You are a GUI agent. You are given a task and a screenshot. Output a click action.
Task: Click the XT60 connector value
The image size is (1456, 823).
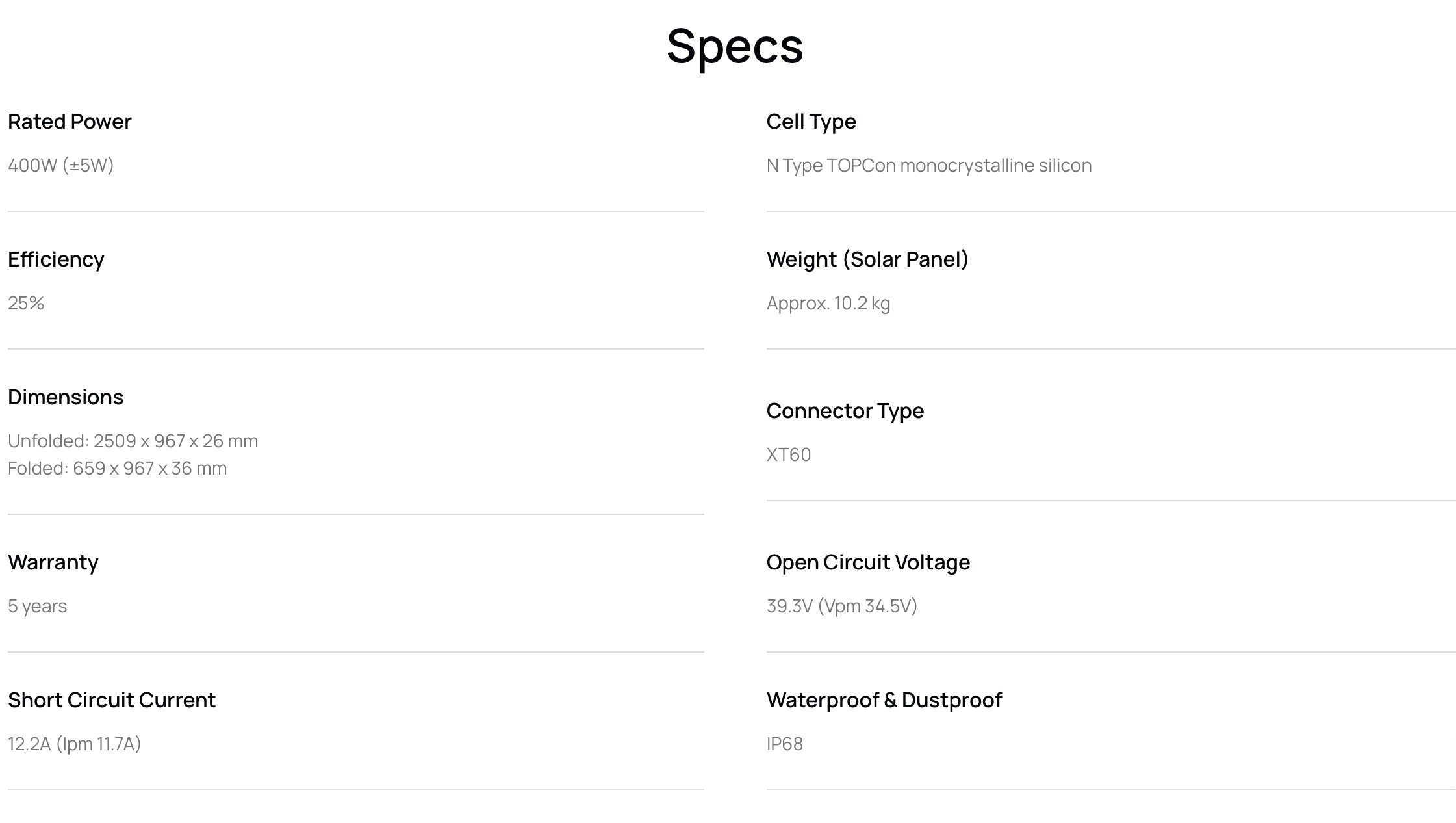coord(788,454)
